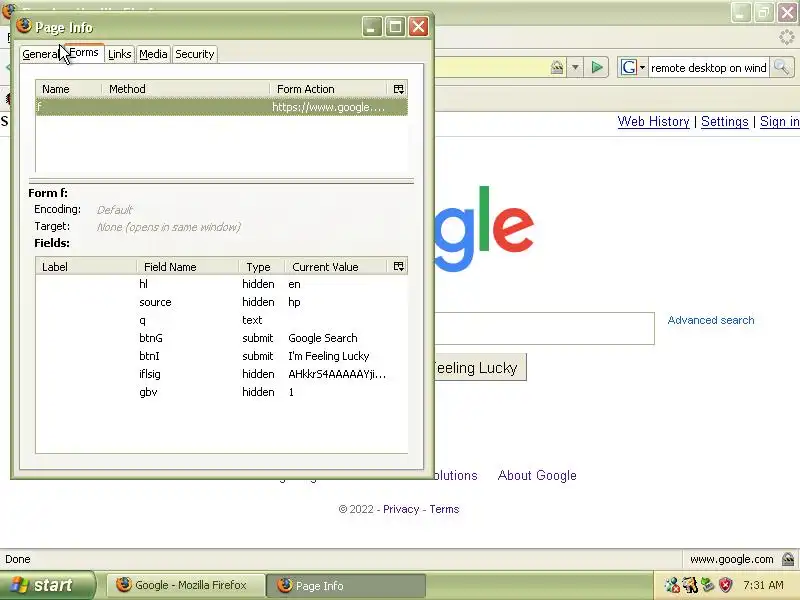The image size is (800, 600).
Task: Click the Firefox icon in Page Info title bar
Action: (23, 26)
